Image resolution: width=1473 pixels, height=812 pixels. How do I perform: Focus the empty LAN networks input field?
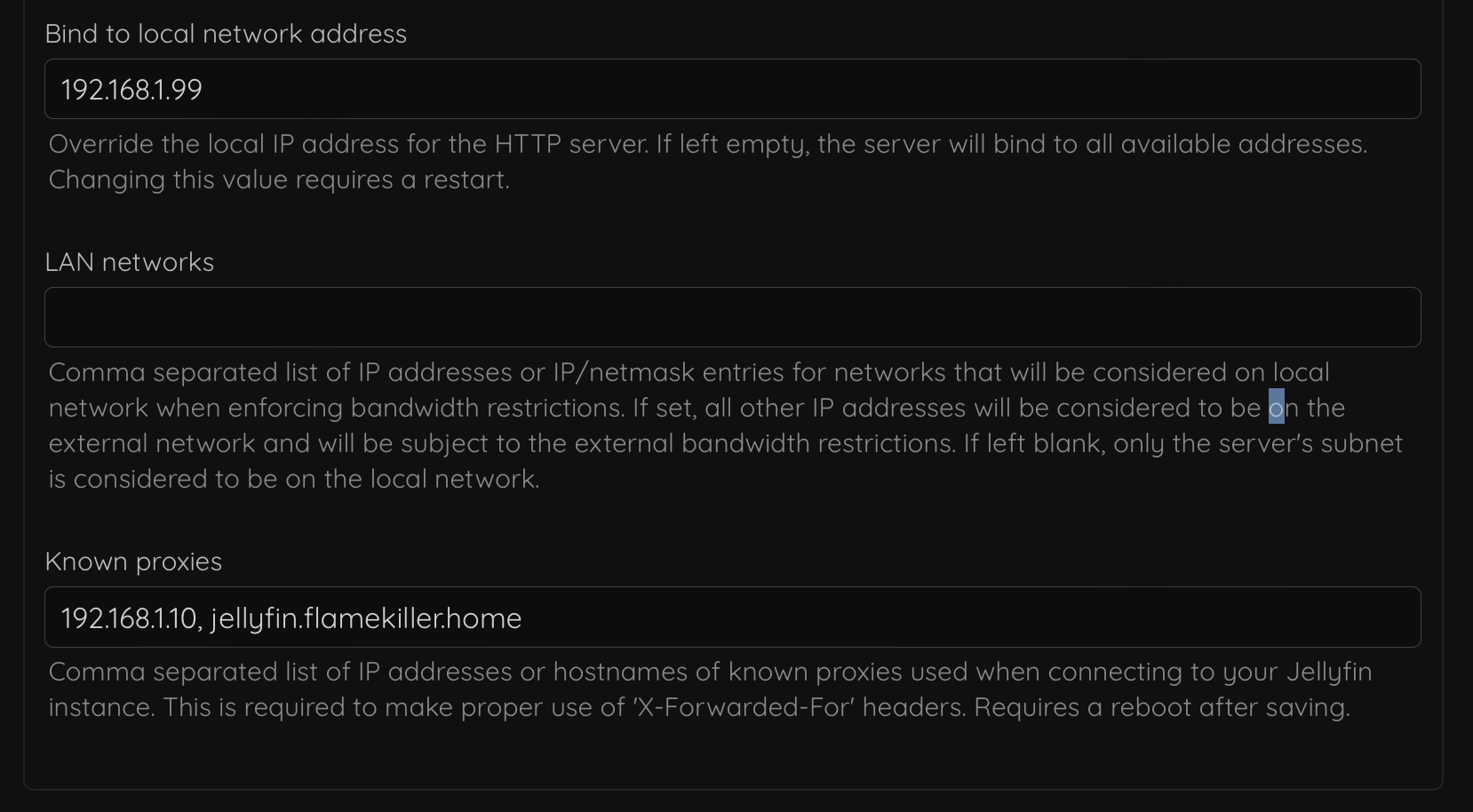(x=732, y=317)
